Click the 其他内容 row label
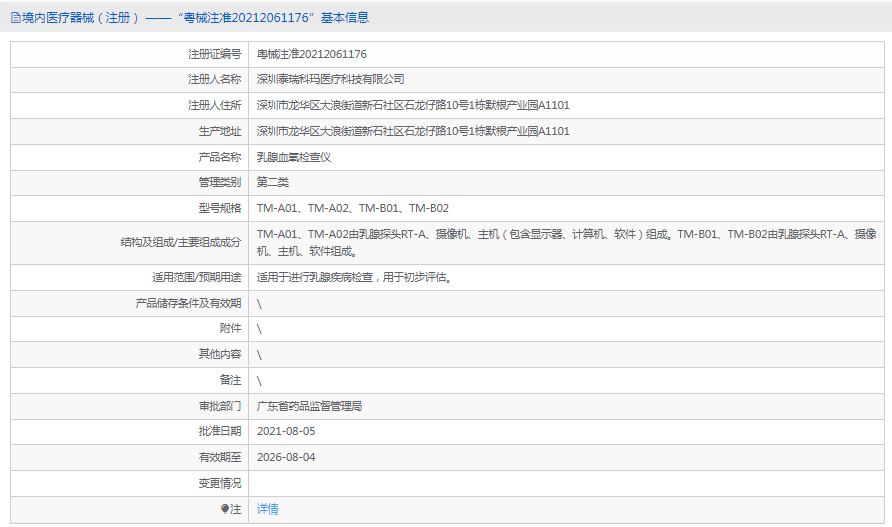This screenshot has height=527, width=892. (x=220, y=354)
